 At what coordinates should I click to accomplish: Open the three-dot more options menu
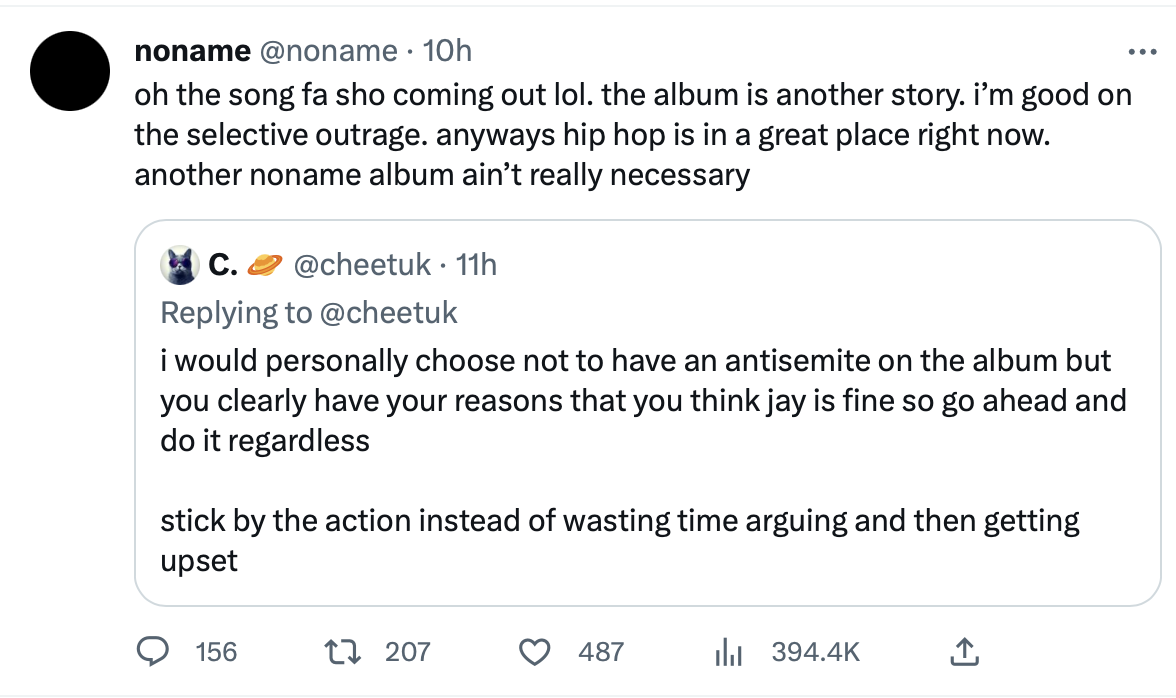pyautogui.click(x=1141, y=52)
